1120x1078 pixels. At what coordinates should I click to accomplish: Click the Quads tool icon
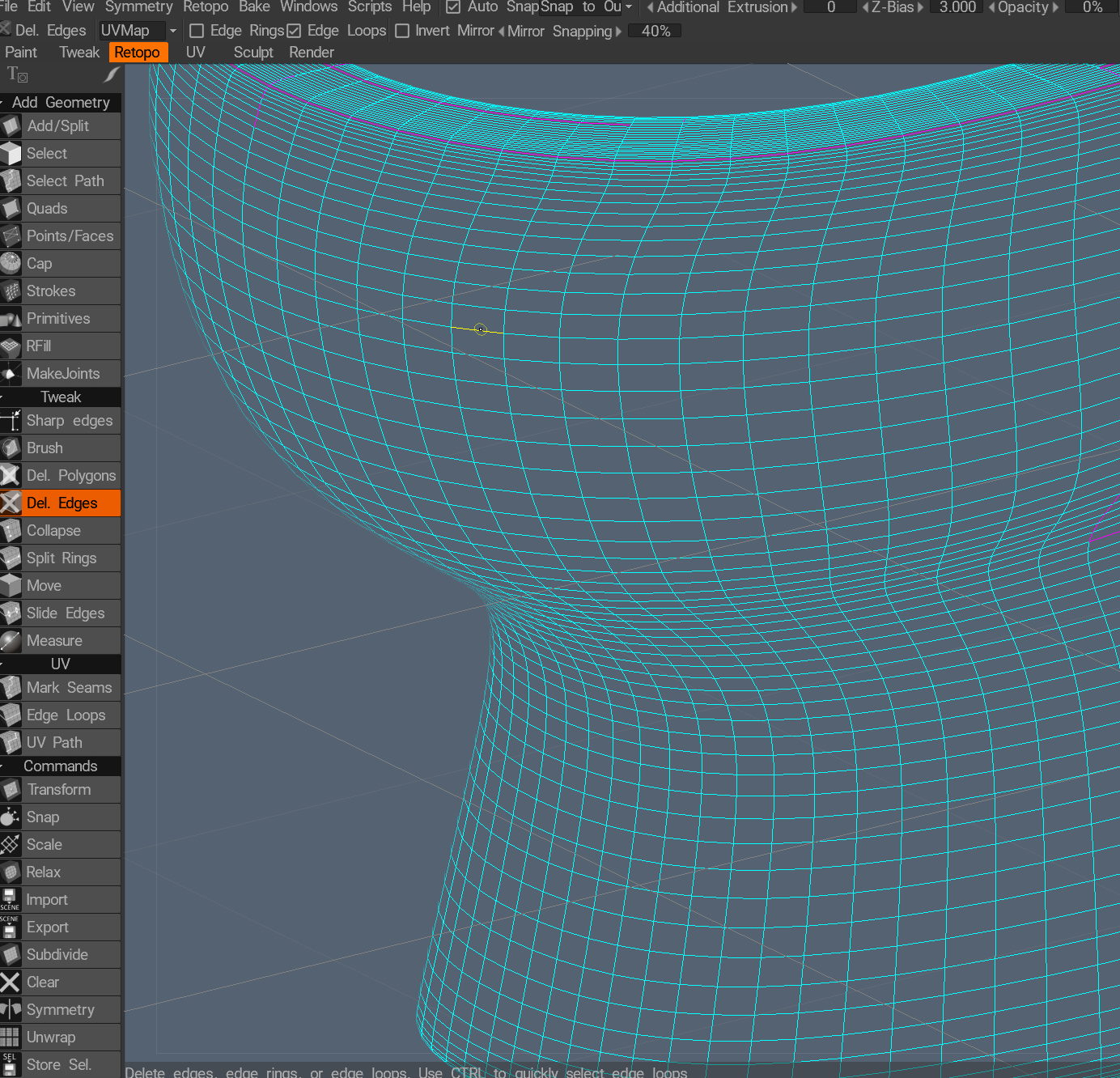pyautogui.click(x=11, y=209)
